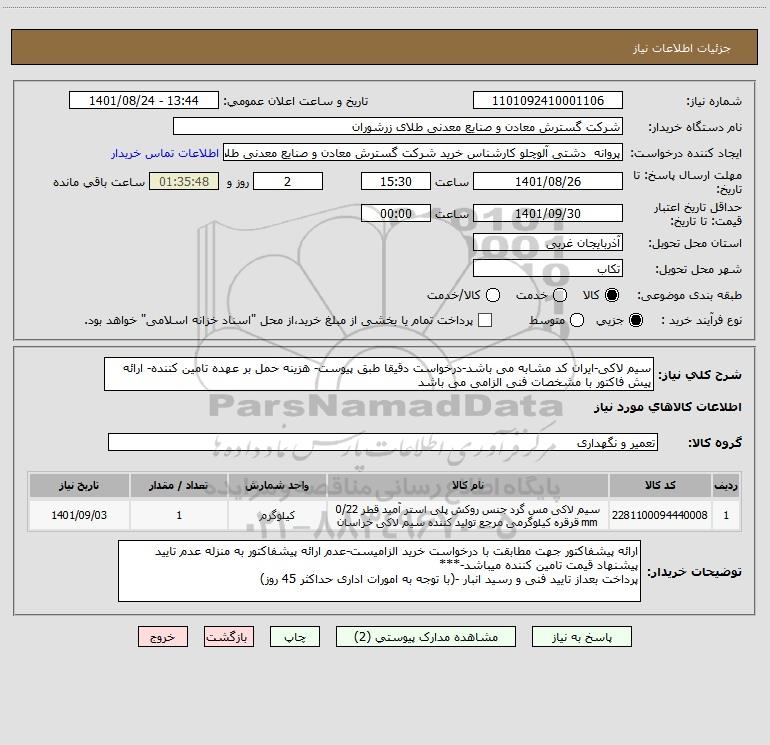
Task: Select the کالا/خدمت radio button
Action: click(493, 295)
